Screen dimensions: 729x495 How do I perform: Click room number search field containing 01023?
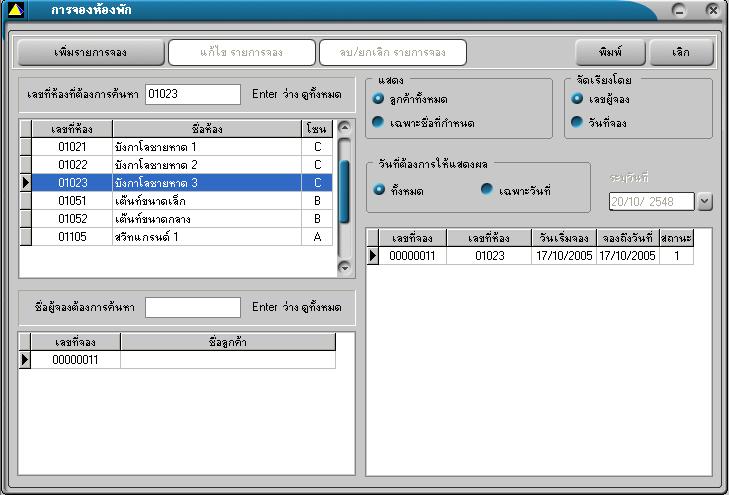(x=192, y=94)
